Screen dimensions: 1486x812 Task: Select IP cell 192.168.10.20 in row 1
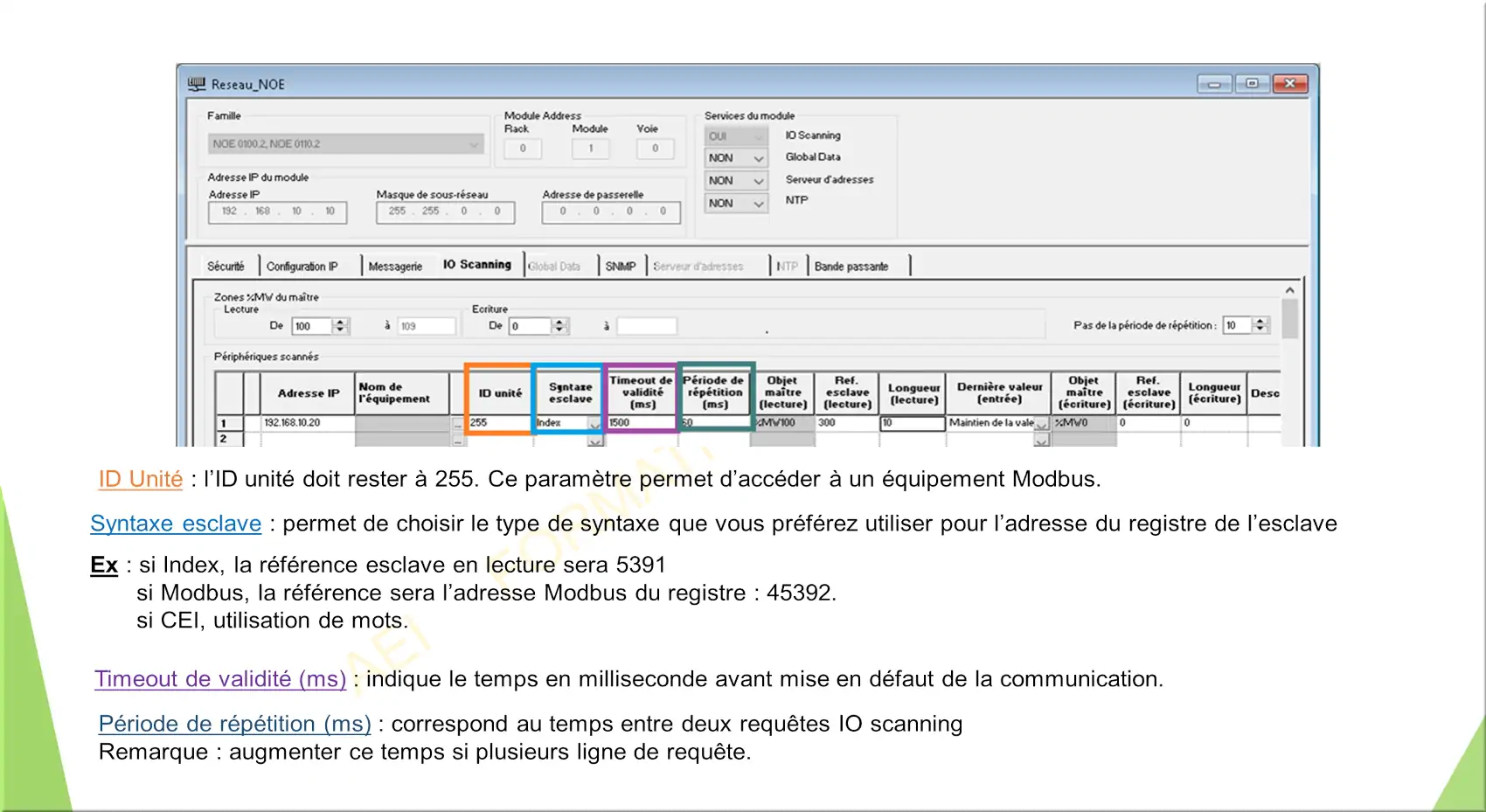(308, 423)
